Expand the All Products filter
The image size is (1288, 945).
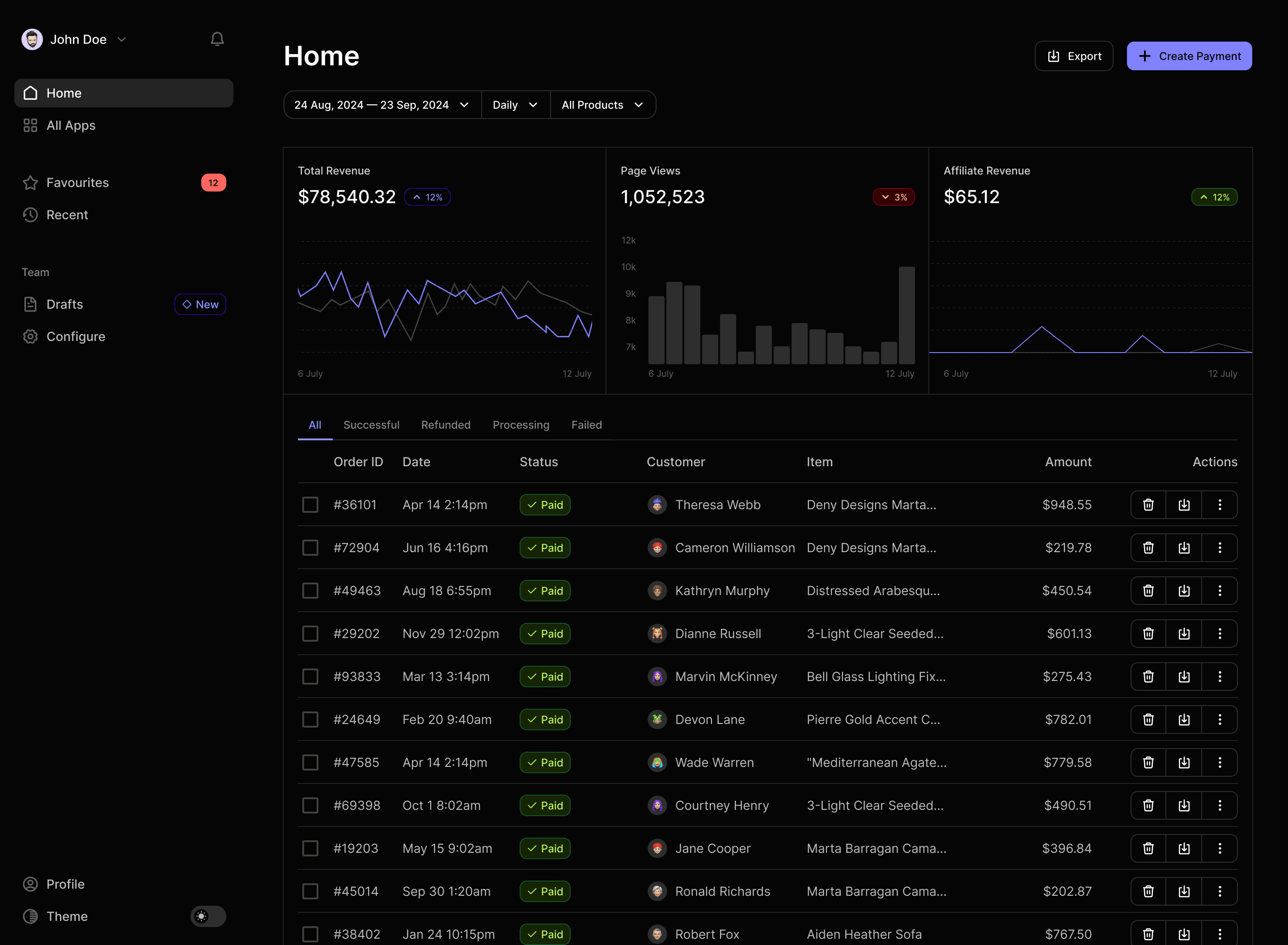coord(602,105)
